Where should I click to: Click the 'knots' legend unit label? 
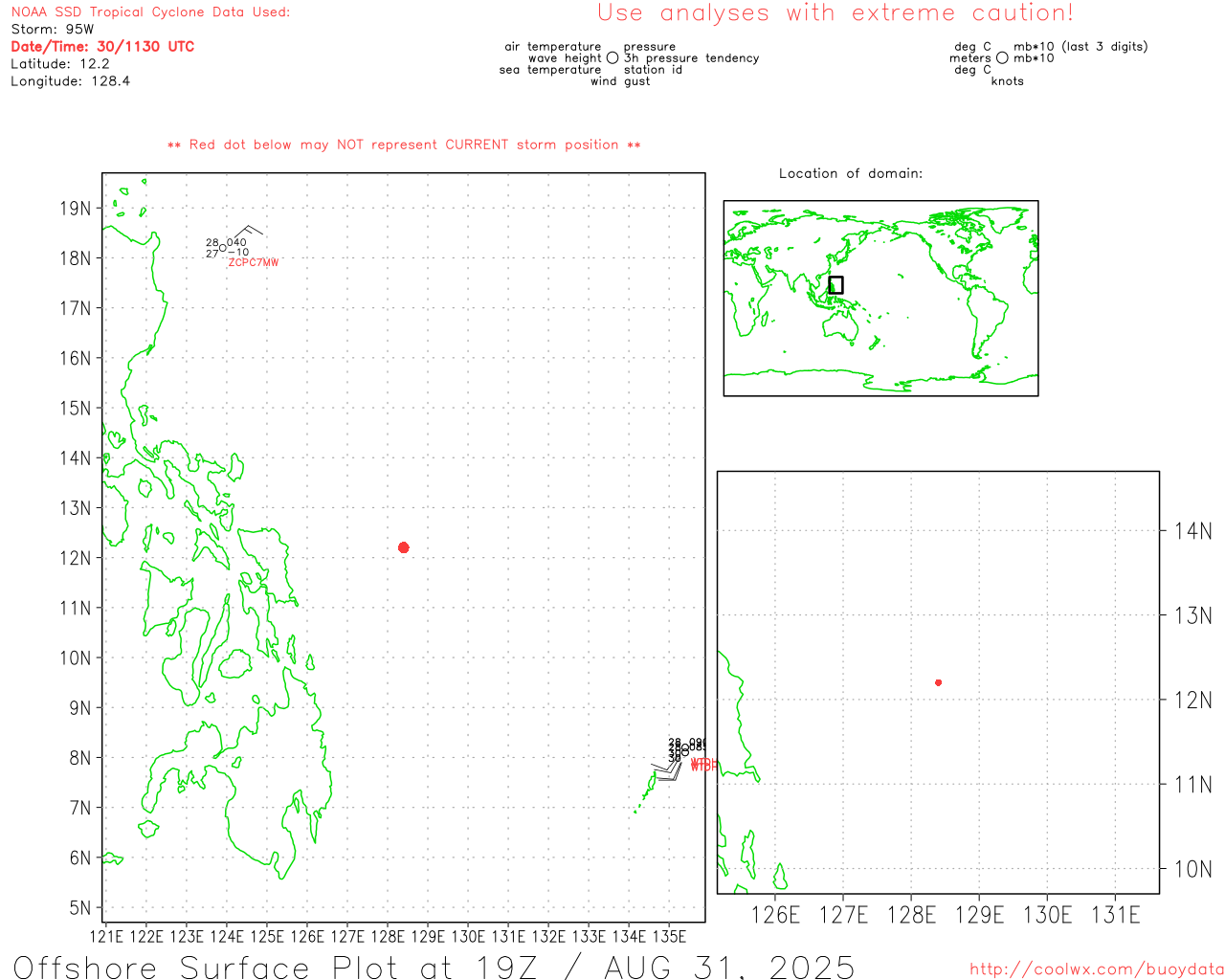coord(1008,81)
